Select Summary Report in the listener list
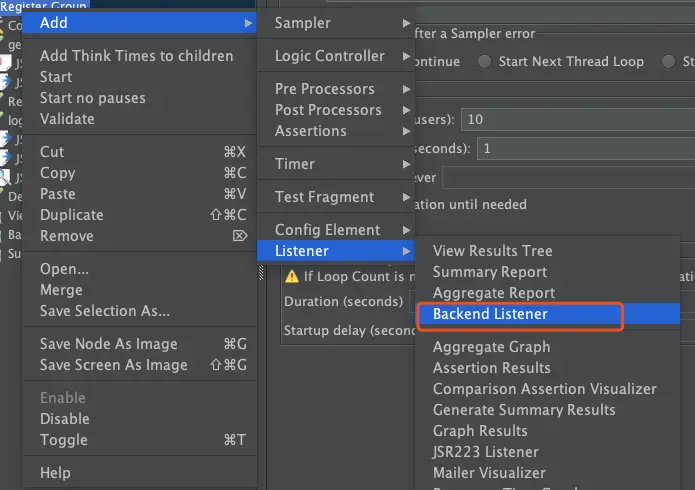 coord(489,272)
